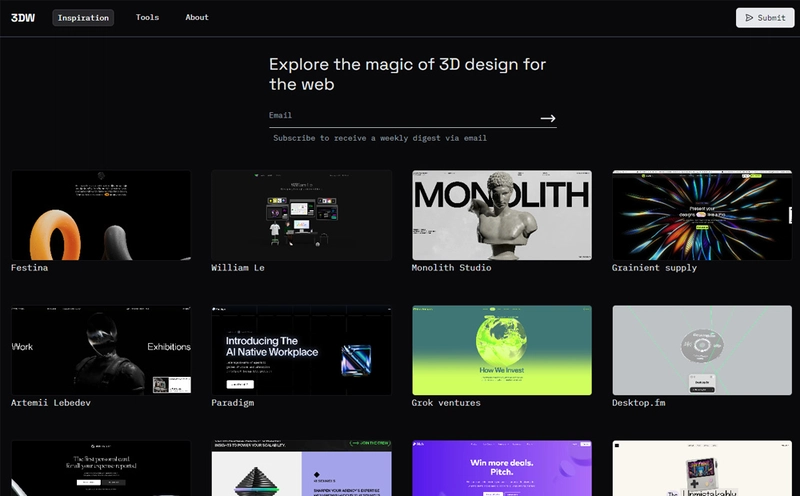Open the Monolith Studio thumbnail

click(502, 215)
